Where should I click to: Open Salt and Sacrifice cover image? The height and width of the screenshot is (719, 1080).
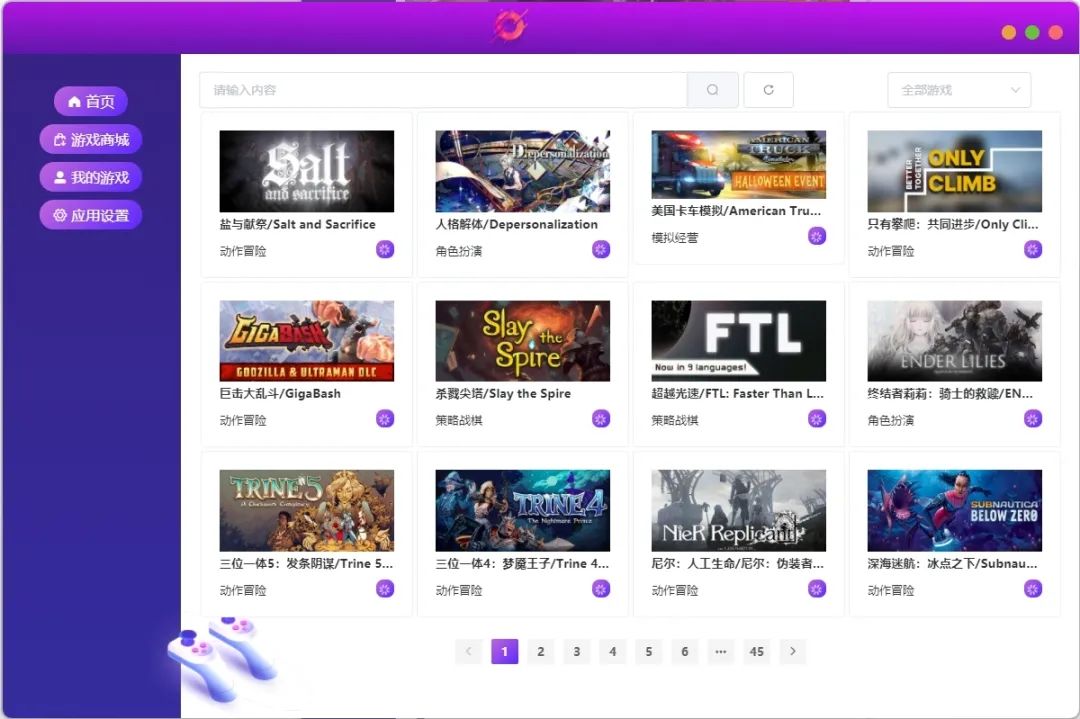(307, 171)
